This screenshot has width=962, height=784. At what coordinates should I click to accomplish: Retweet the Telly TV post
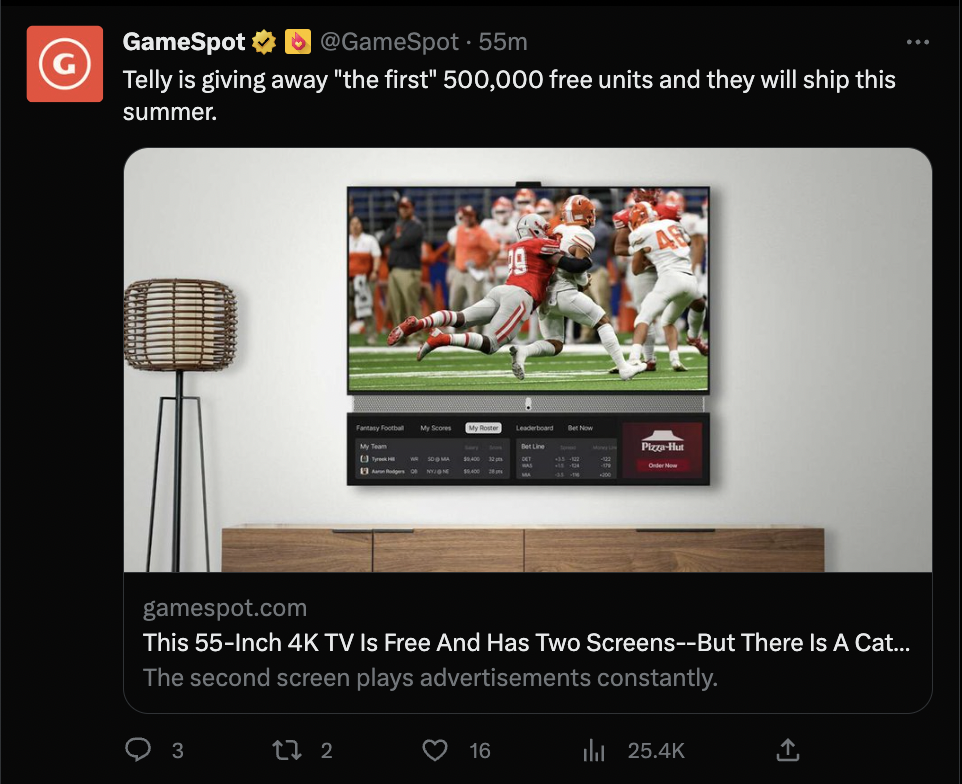pos(287,750)
